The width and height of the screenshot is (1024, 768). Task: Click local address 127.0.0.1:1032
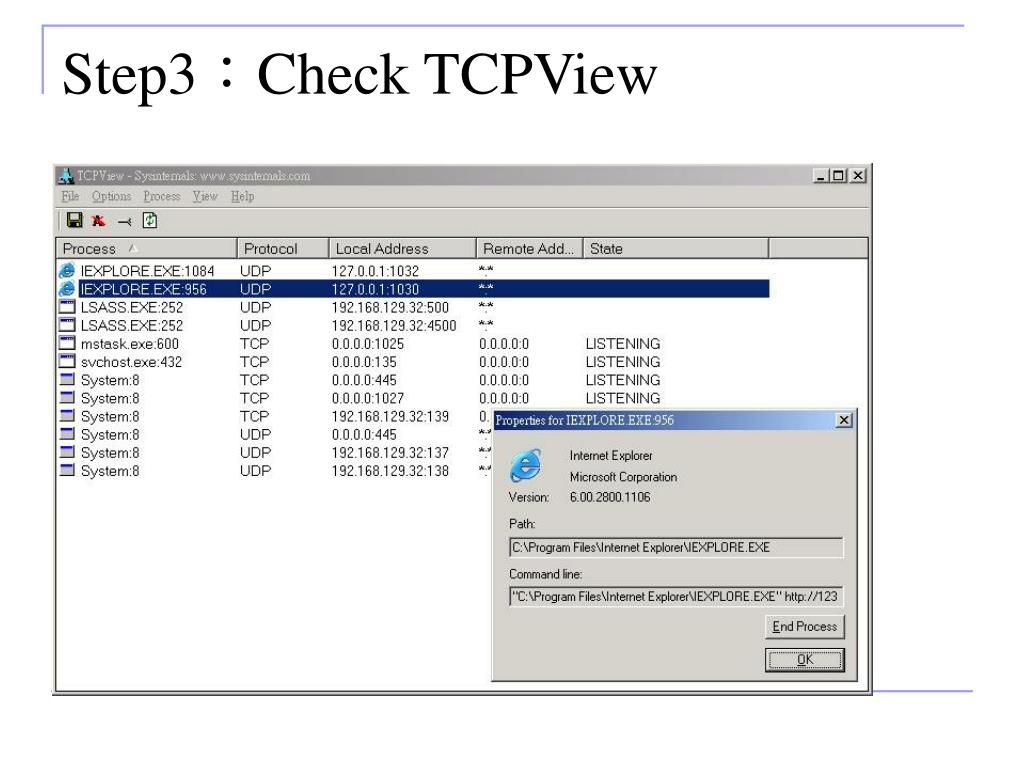375,271
